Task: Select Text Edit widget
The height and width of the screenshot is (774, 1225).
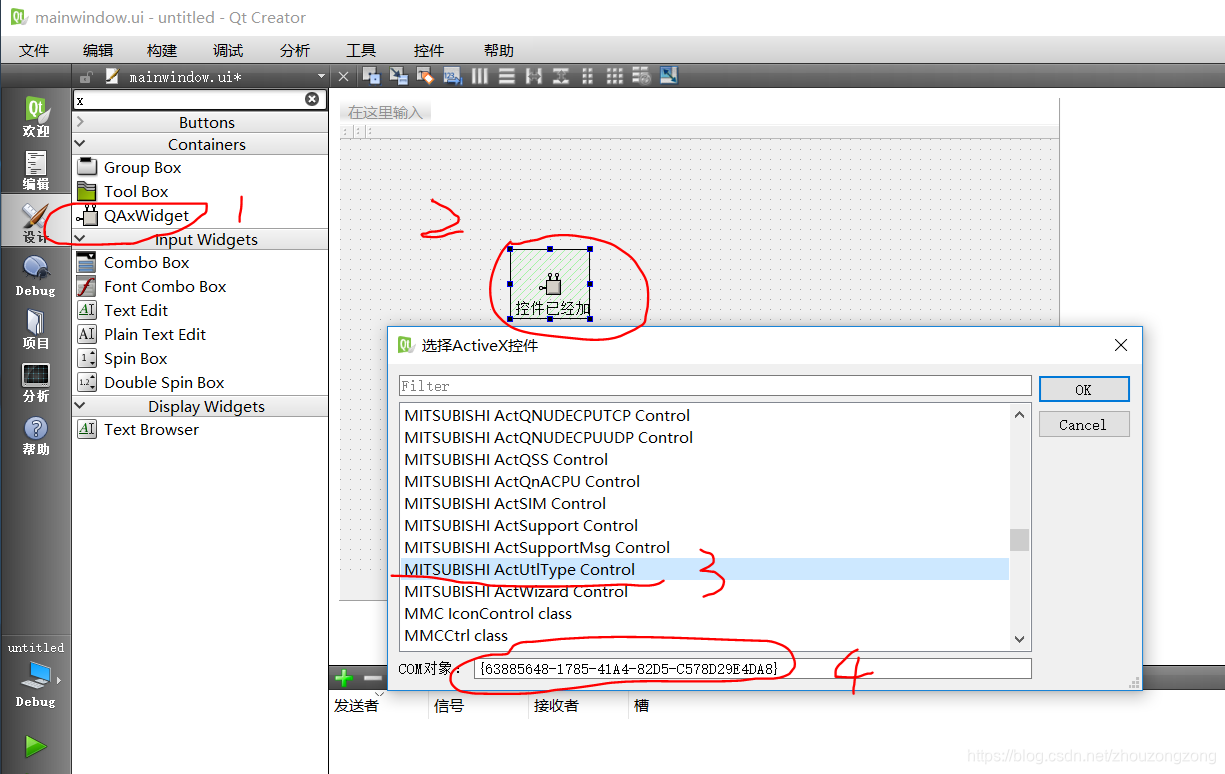Action: click(136, 311)
